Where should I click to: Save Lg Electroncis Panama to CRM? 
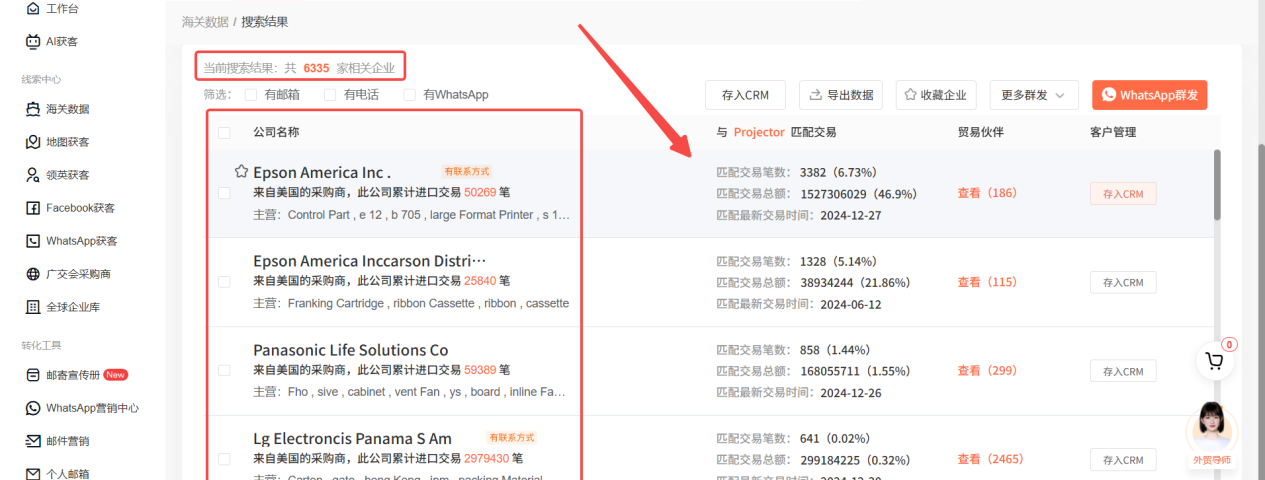pyautogui.click(x=1123, y=460)
